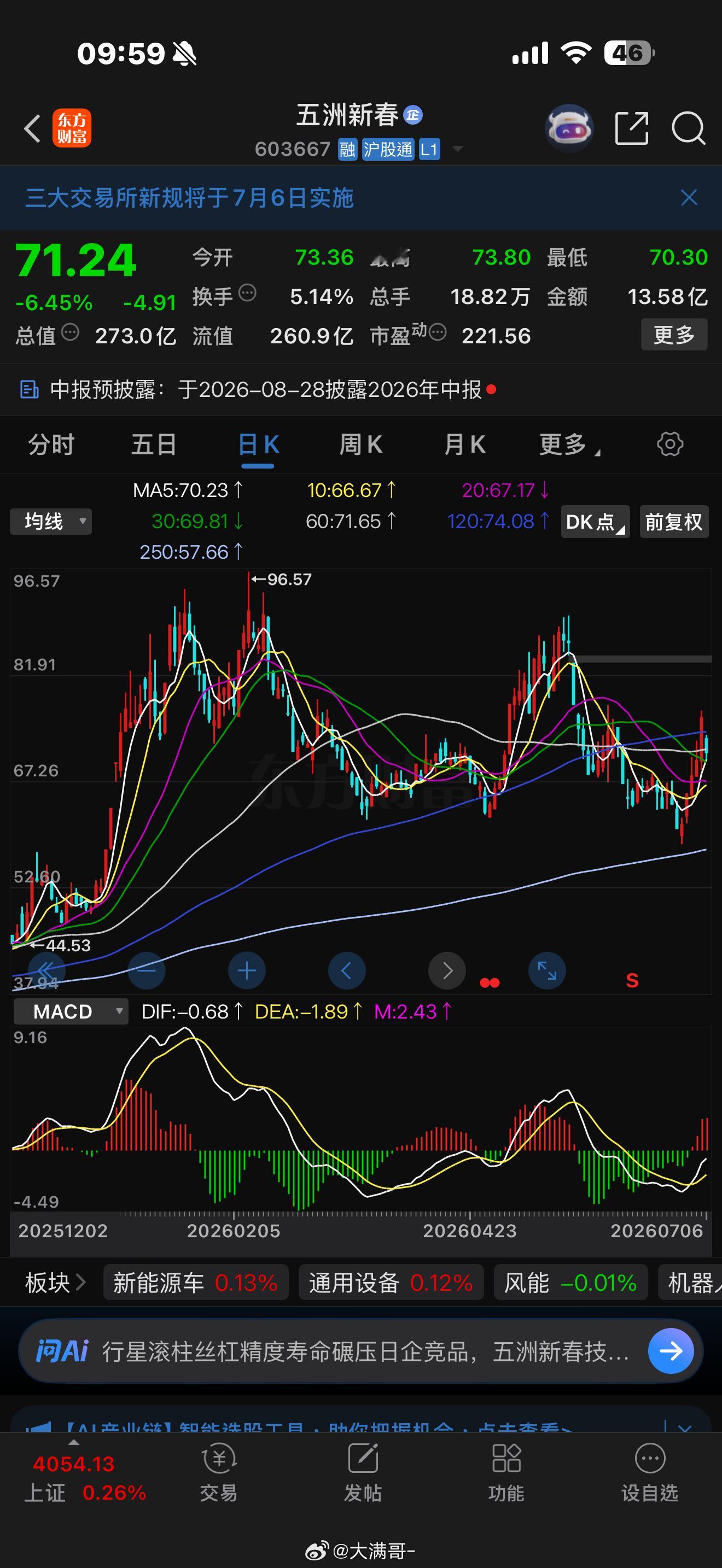Open the DK点 dropdown

click(x=595, y=522)
